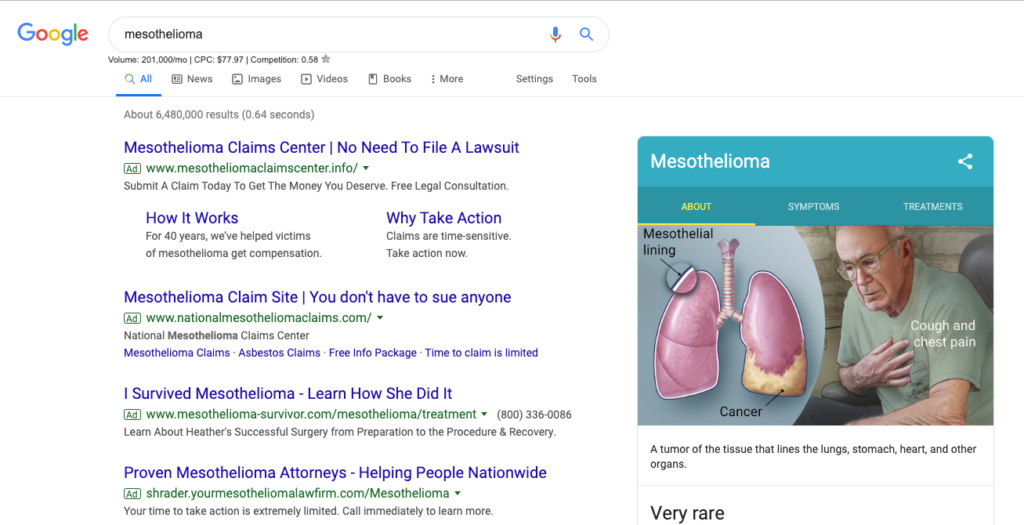
Task: Open Mesothelioma Claims Center ad headline
Action: [x=321, y=148]
